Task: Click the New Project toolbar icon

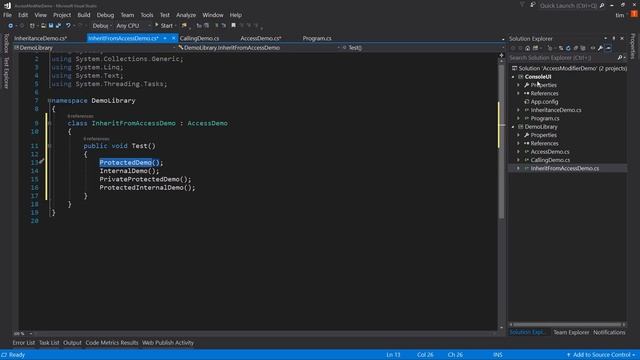Action: pos(32,26)
